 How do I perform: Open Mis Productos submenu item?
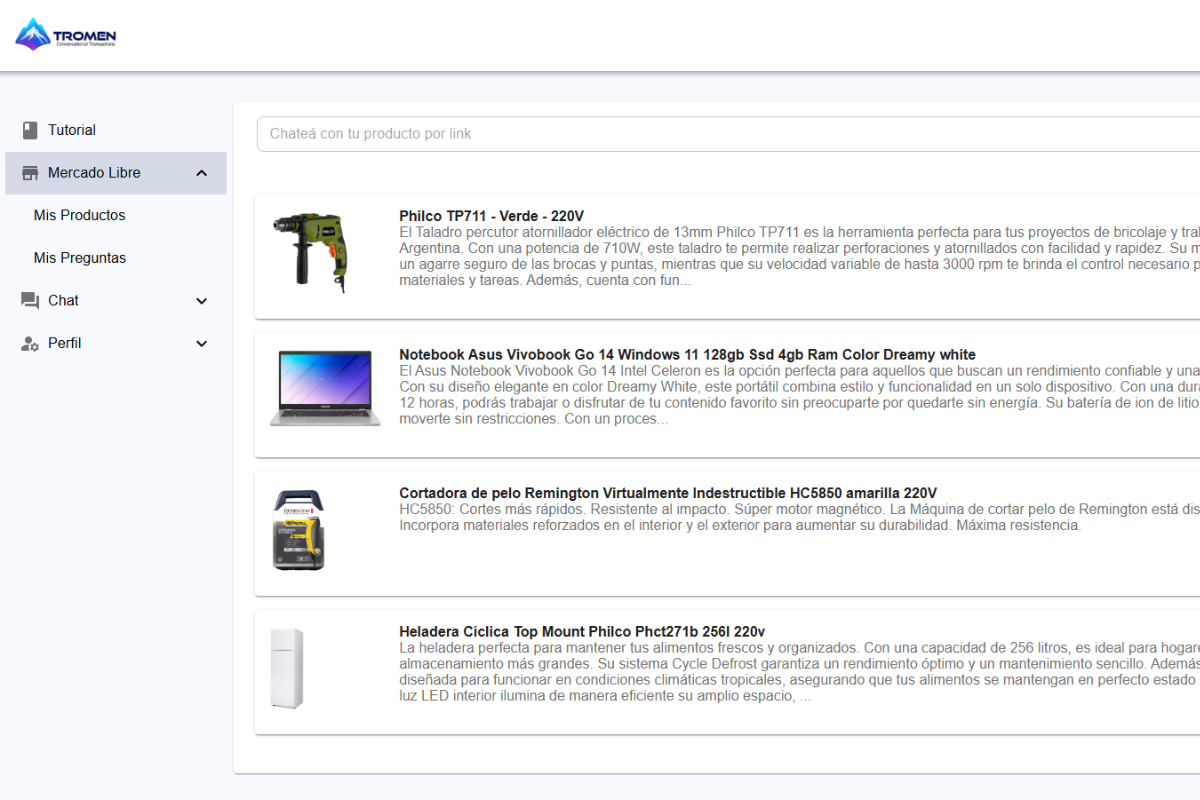pos(80,215)
